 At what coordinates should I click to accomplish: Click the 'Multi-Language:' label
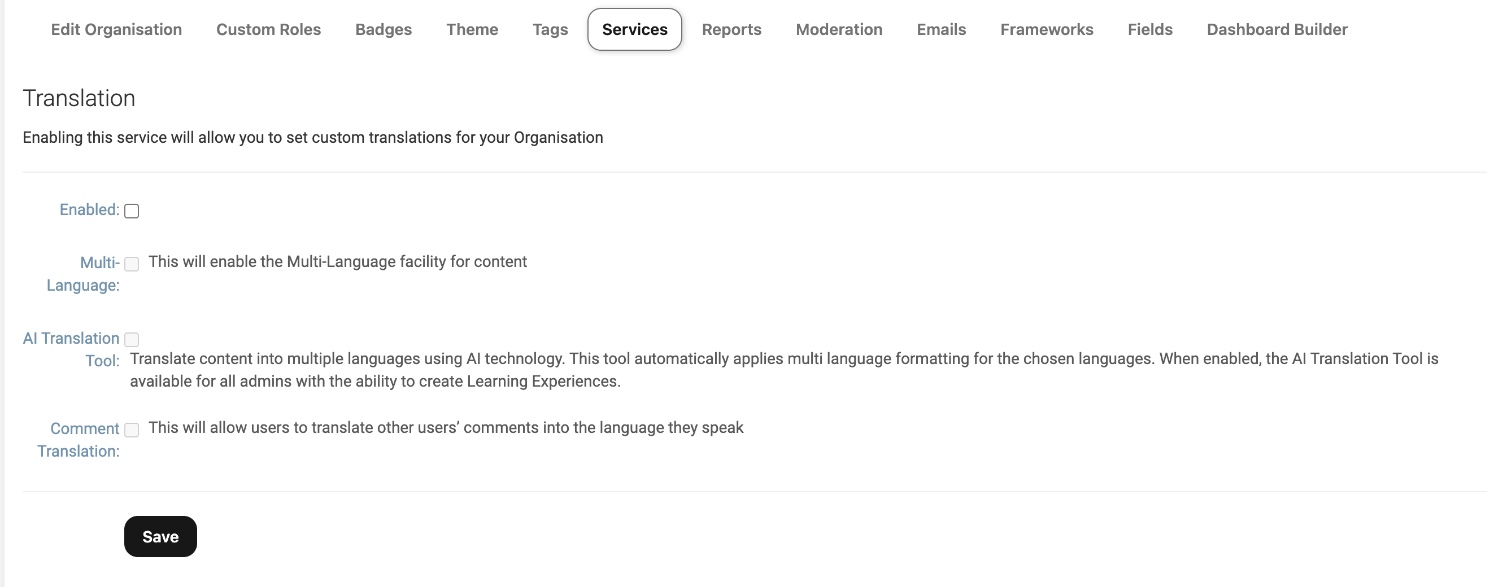click(84, 274)
